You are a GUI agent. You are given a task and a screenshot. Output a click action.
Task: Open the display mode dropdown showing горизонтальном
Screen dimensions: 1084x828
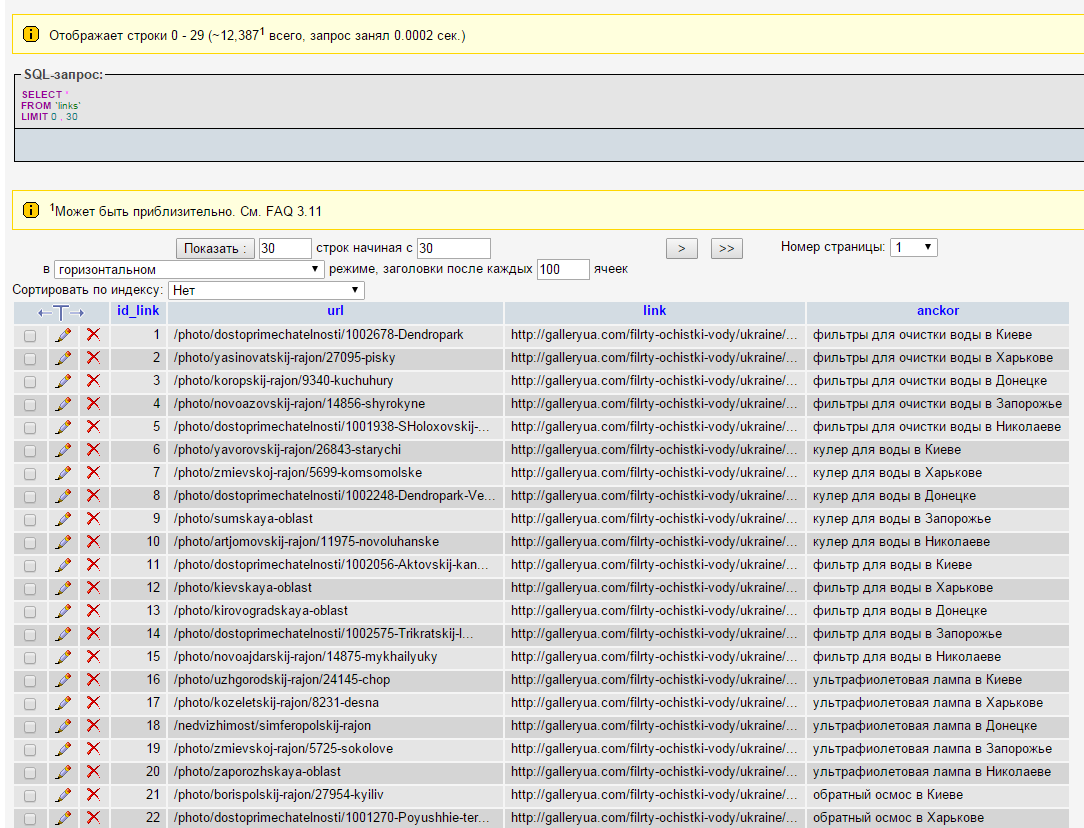tap(189, 269)
